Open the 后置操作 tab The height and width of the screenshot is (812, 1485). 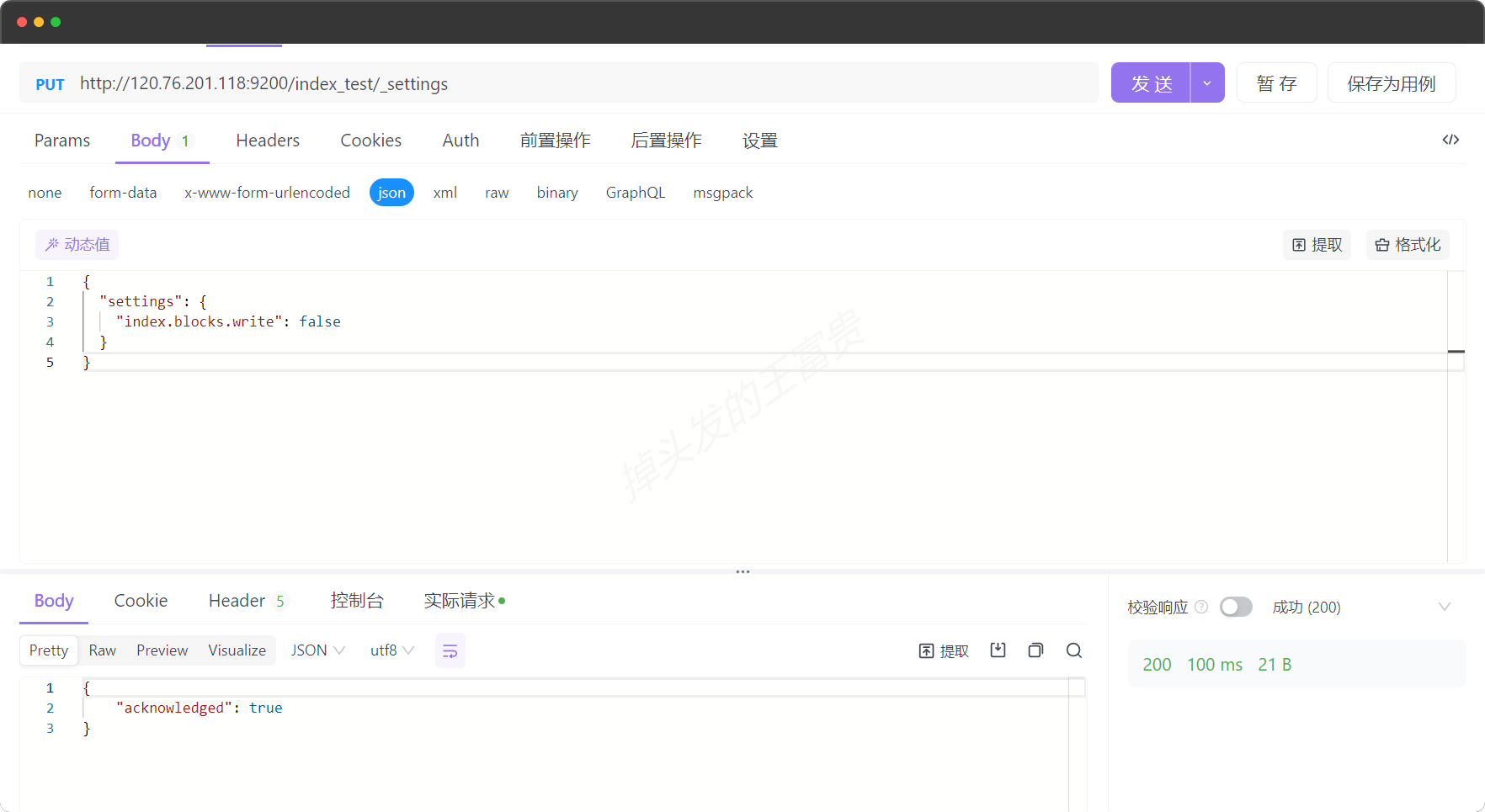[x=666, y=141]
